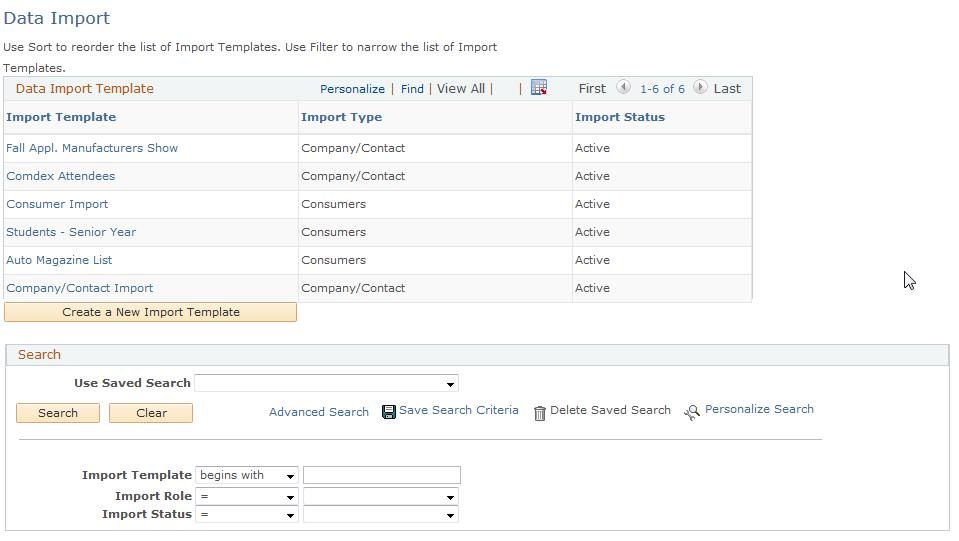Click the Search section header
Viewport: 959px width, 541px height.
tap(39, 355)
